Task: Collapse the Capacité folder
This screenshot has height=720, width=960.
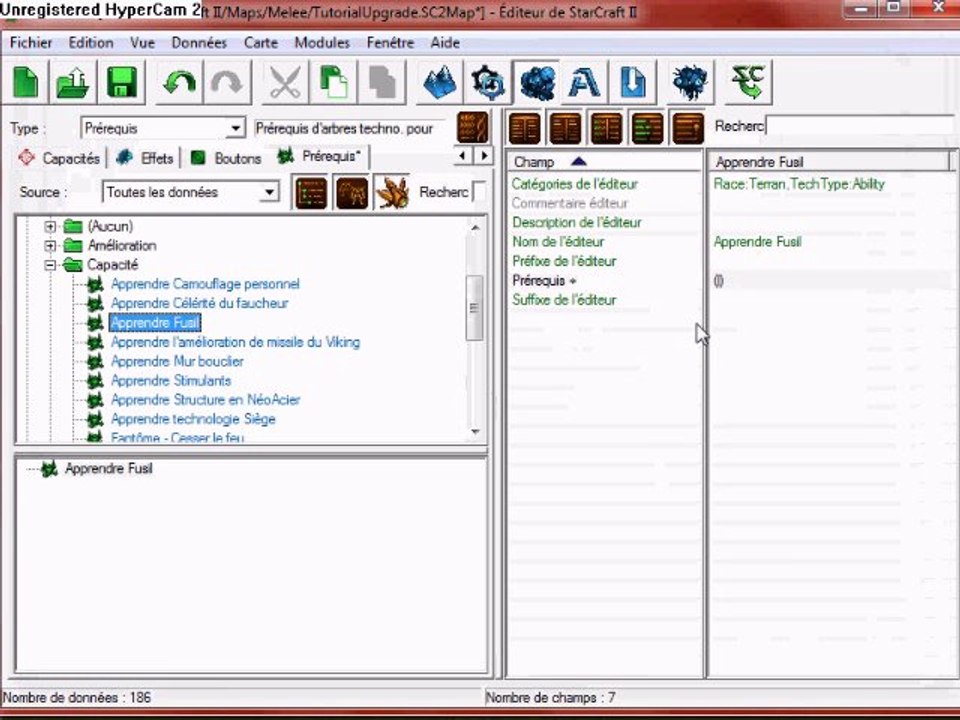Action: pyautogui.click(x=50, y=265)
